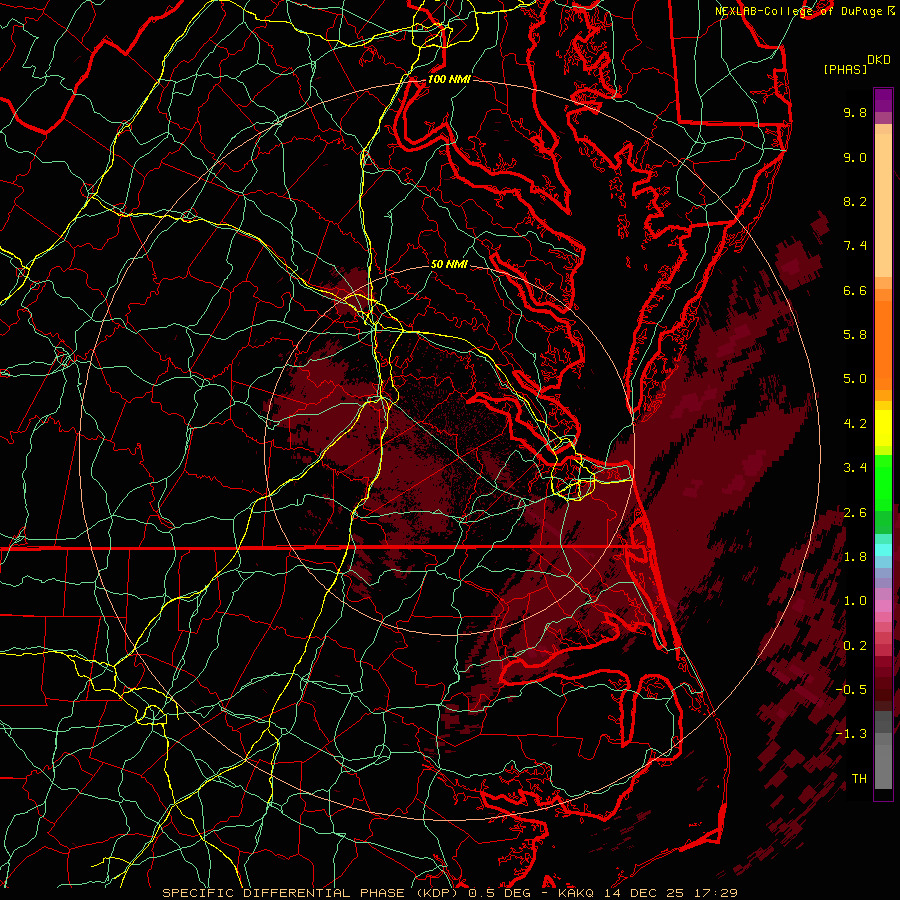Click the 4.2 scale value
This screenshot has width=900, height=900.
coord(855,424)
